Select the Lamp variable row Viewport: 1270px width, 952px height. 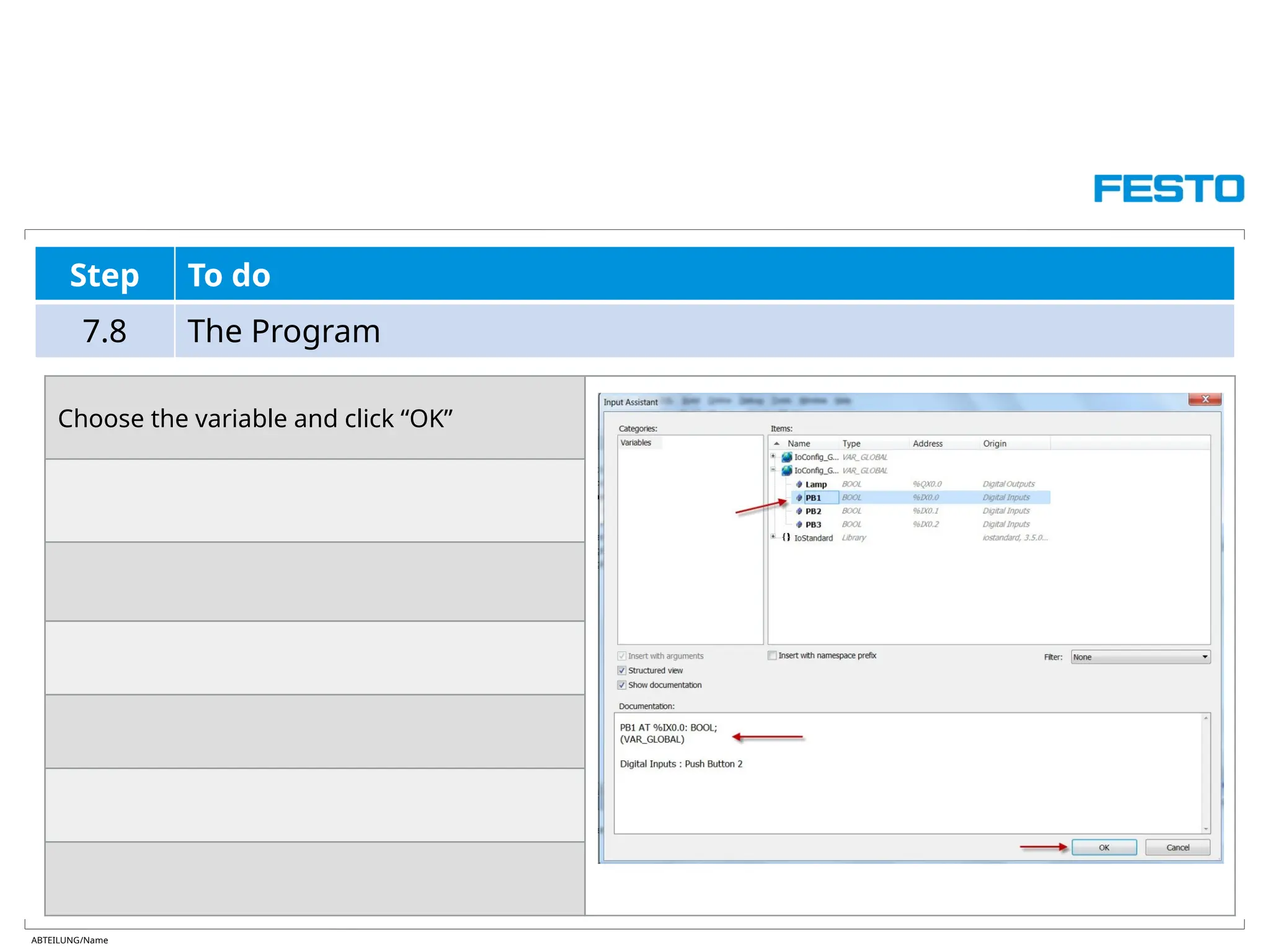[921, 484]
